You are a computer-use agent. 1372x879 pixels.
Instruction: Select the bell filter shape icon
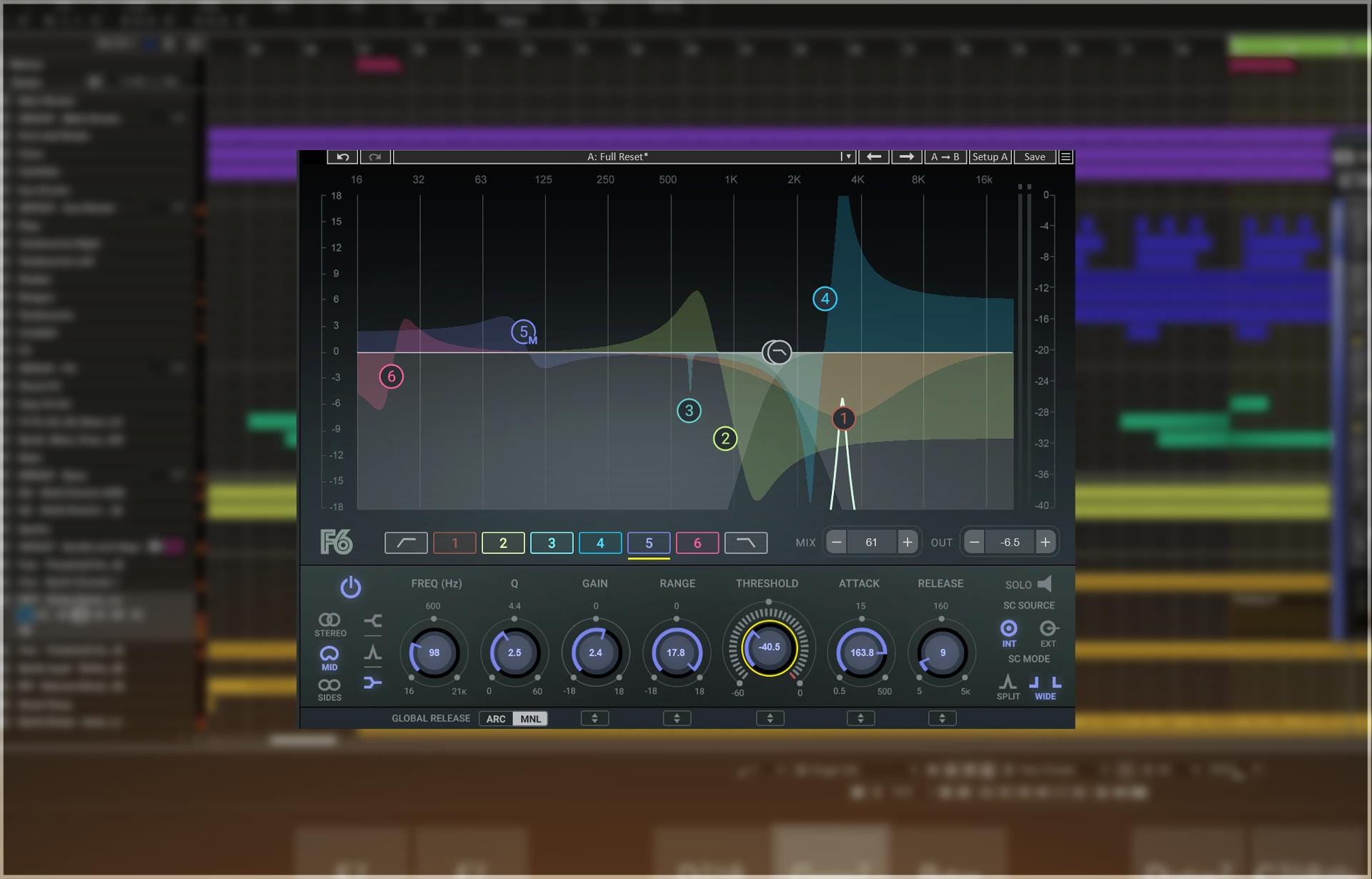coord(372,652)
